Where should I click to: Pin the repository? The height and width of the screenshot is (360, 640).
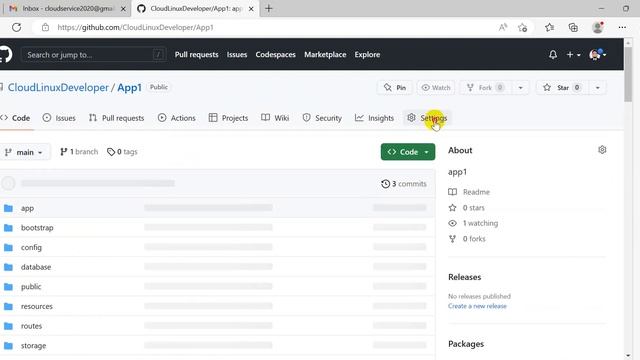395,87
